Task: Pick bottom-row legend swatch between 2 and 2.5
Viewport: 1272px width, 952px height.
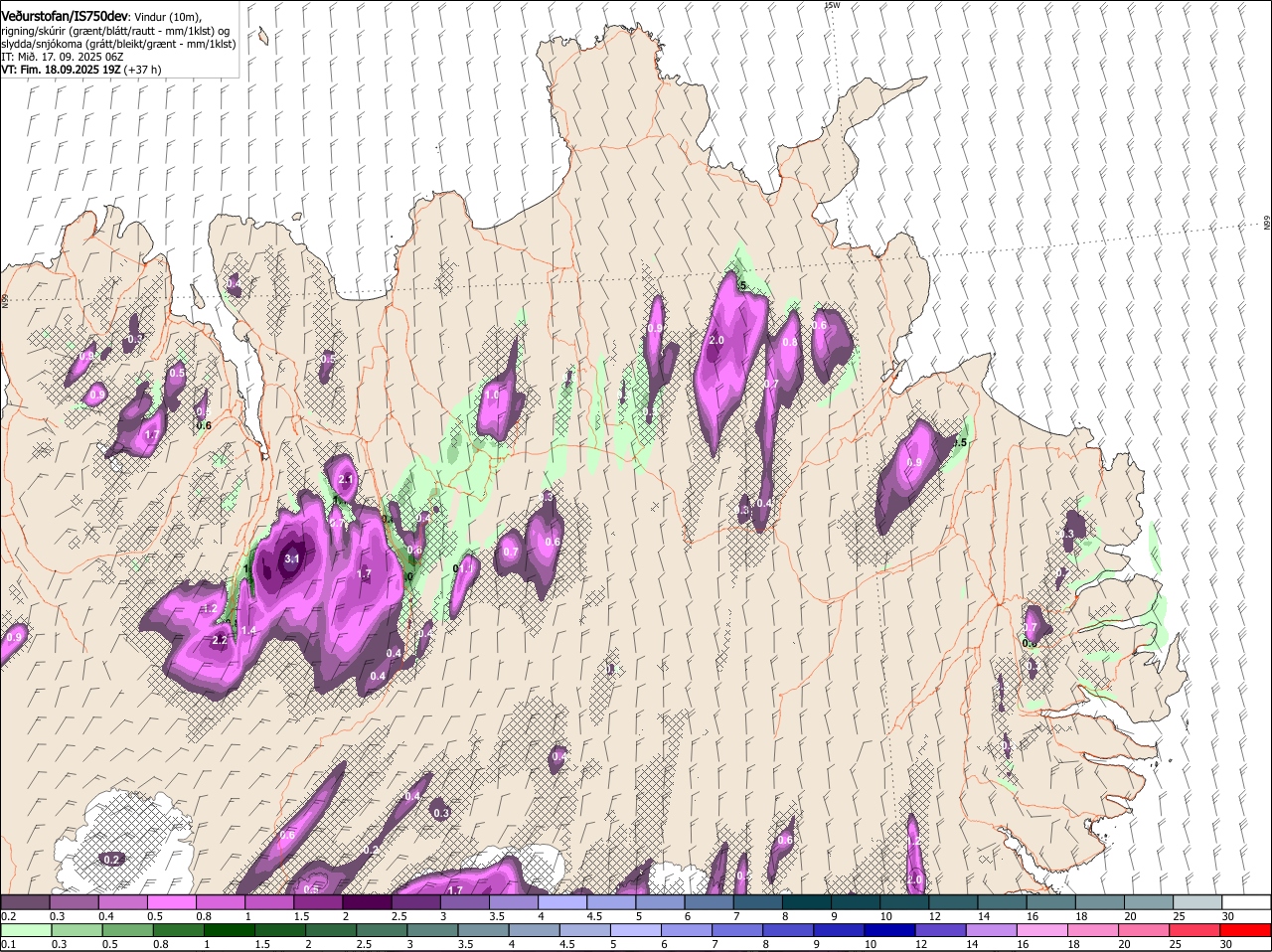Action: [x=331, y=930]
